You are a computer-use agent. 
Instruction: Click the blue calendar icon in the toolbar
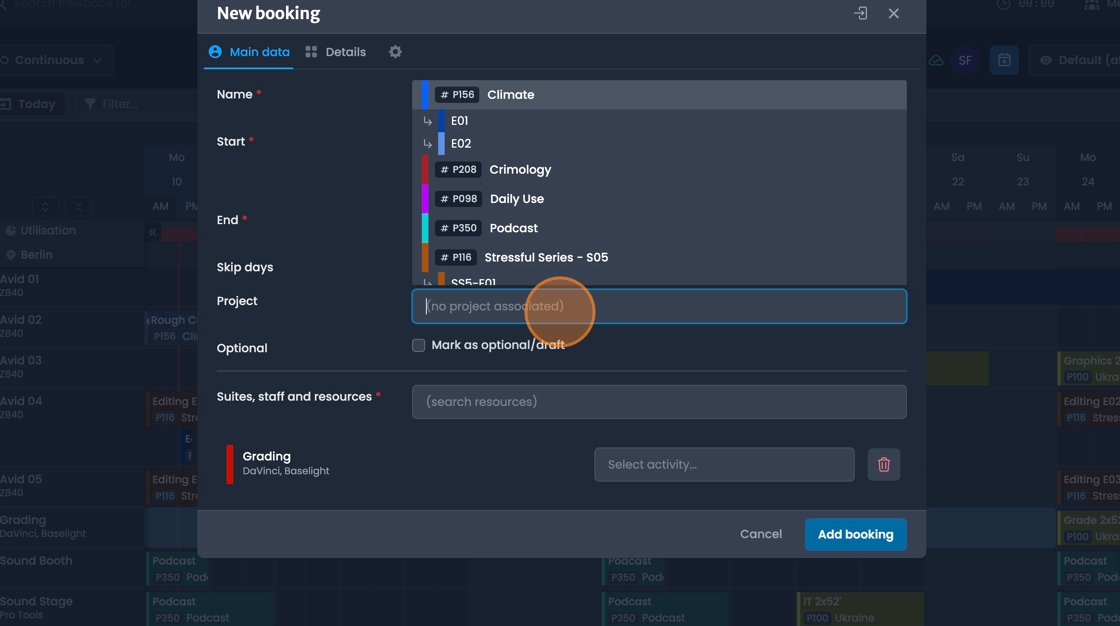pyautogui.click(x=1004, y=60)
